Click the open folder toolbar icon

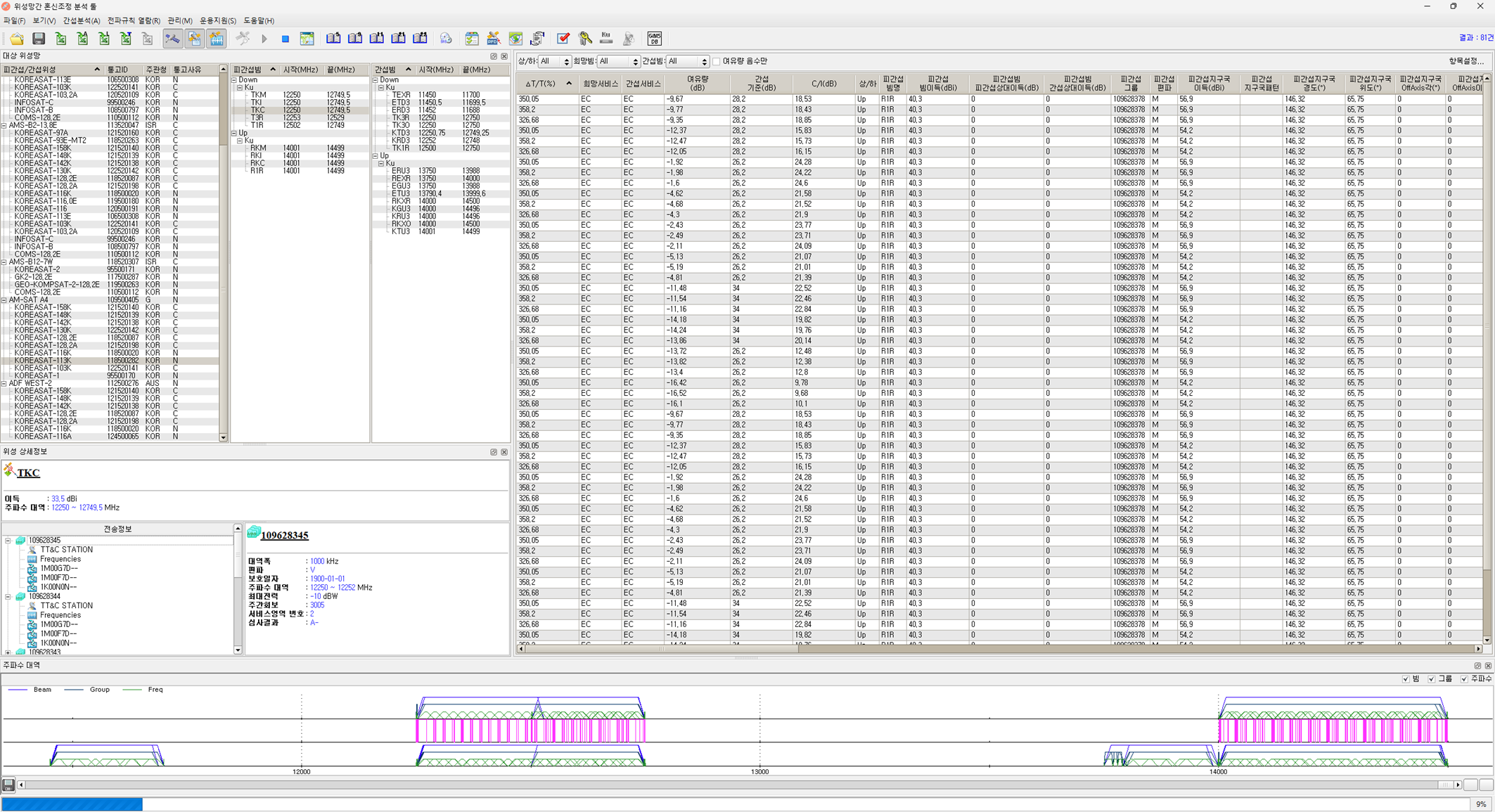[16, 39]
